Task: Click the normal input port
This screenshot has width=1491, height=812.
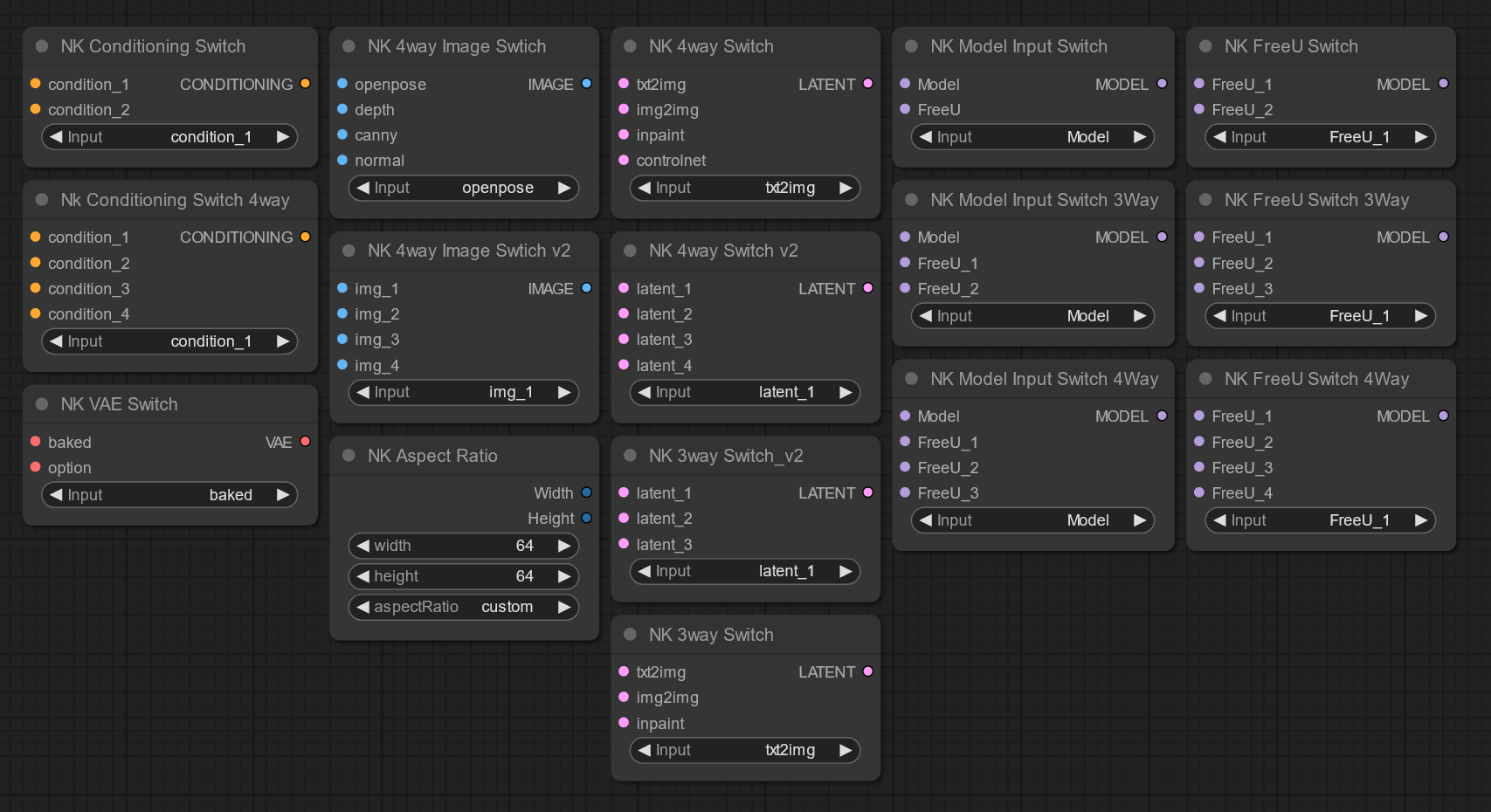Action: (342, 160)
